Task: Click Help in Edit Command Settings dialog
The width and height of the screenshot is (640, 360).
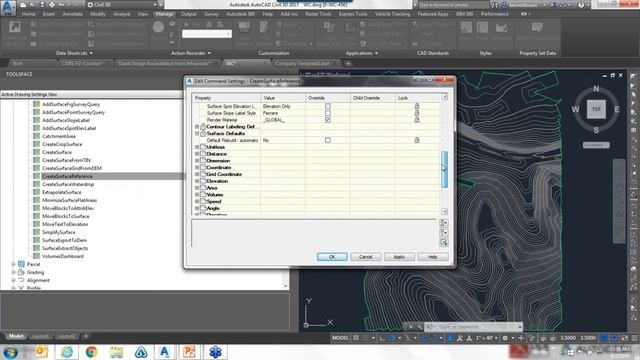Action: coord(433,257)
